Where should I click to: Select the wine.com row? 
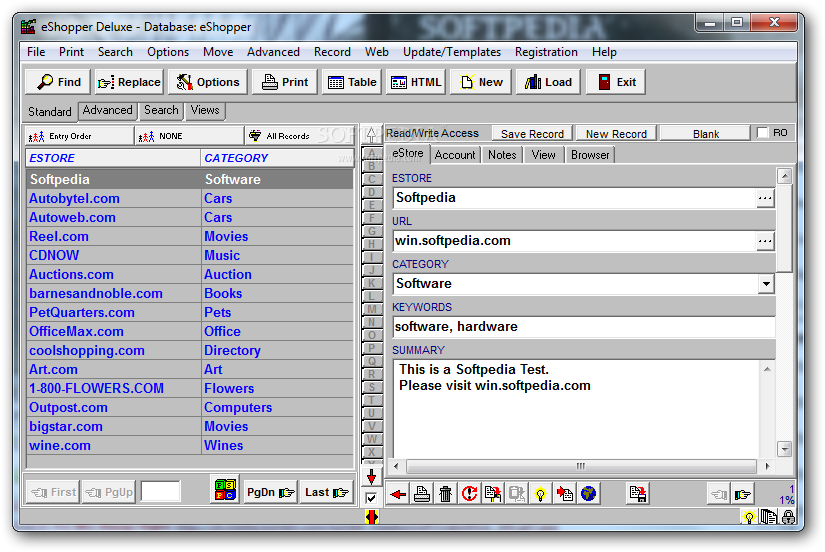point(190,446)
